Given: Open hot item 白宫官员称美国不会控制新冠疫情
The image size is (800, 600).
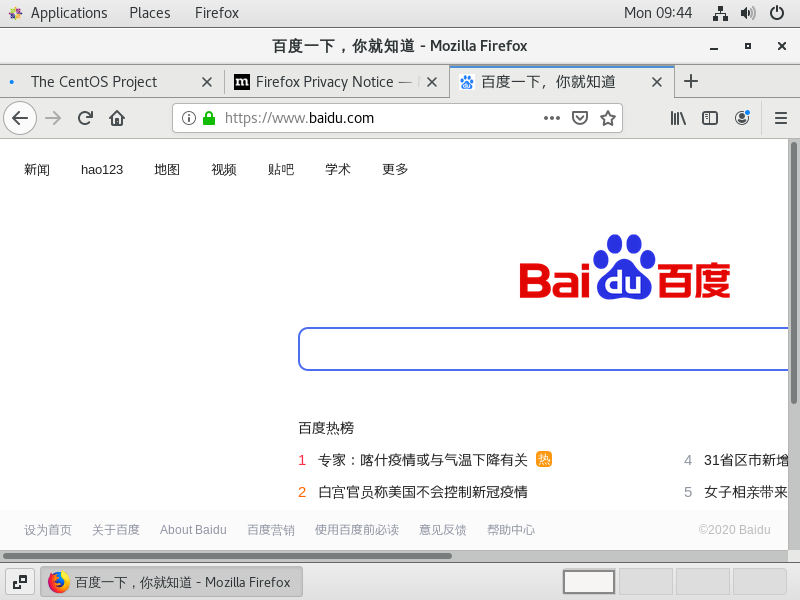Looking at the screenshot, I should tap(422, 492).
